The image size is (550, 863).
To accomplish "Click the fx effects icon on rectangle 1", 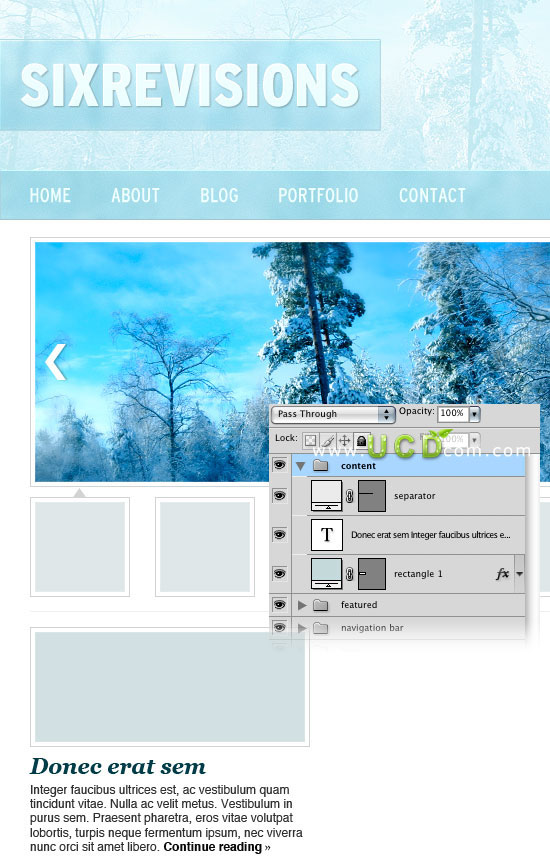I will tap(502, 574).
